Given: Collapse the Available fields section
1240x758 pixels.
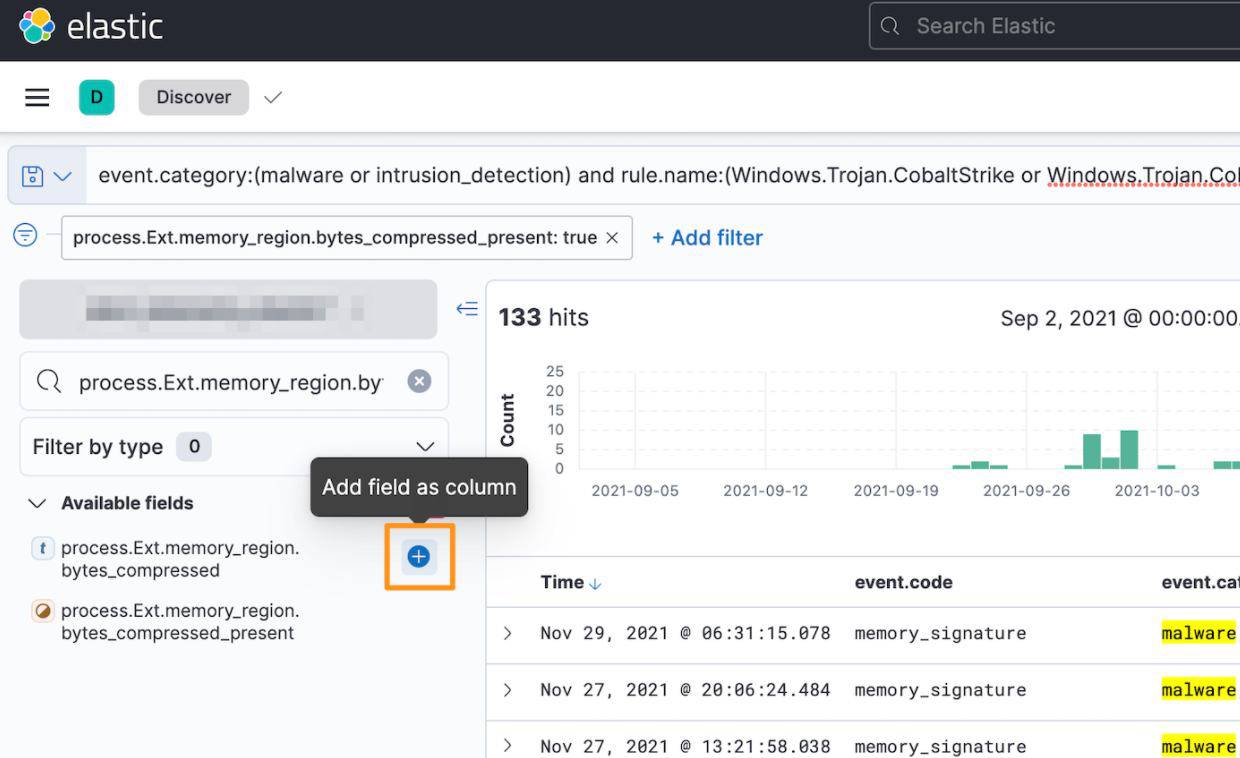Looking at the screenshot, I should (x=37, y=503).
